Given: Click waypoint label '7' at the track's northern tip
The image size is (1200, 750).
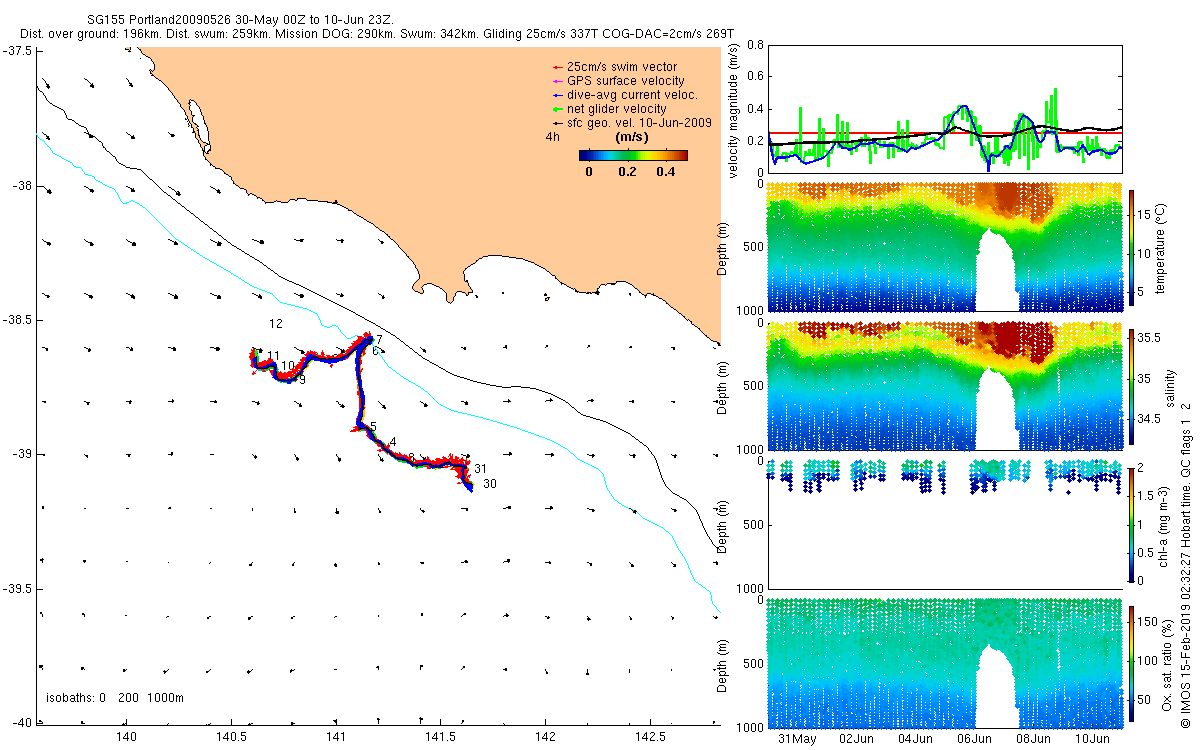Looking at the screenshot, I should [379, 340].
